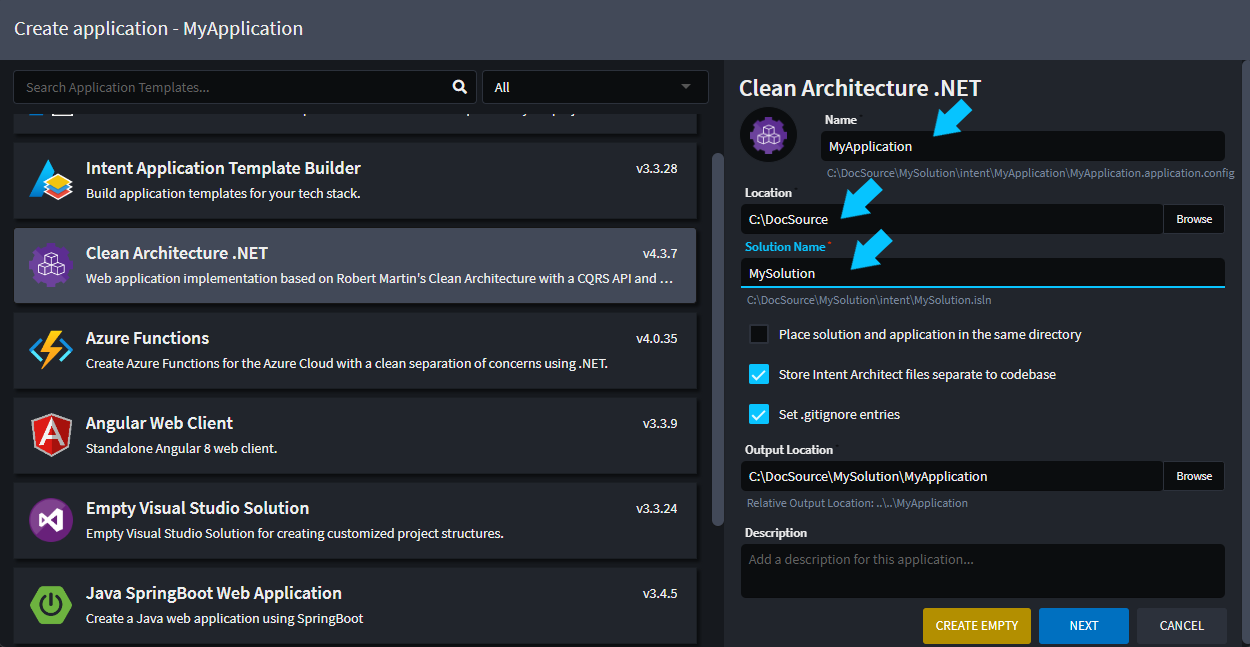Click version label v3.3.9
The height and width of the screenshot is (647, 1250).
(660, 424)
